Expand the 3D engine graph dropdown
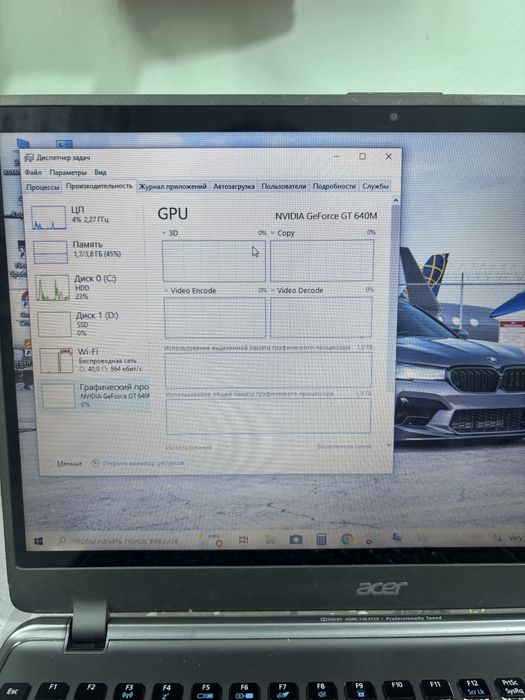Viewport: 525px width, 700px height. [x=164, y=233]
